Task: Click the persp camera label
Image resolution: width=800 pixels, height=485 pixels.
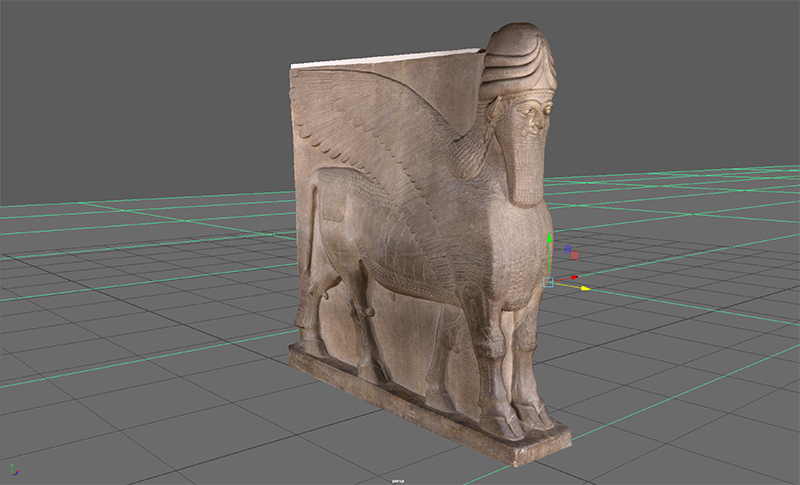Action: (x=398, y=480)
